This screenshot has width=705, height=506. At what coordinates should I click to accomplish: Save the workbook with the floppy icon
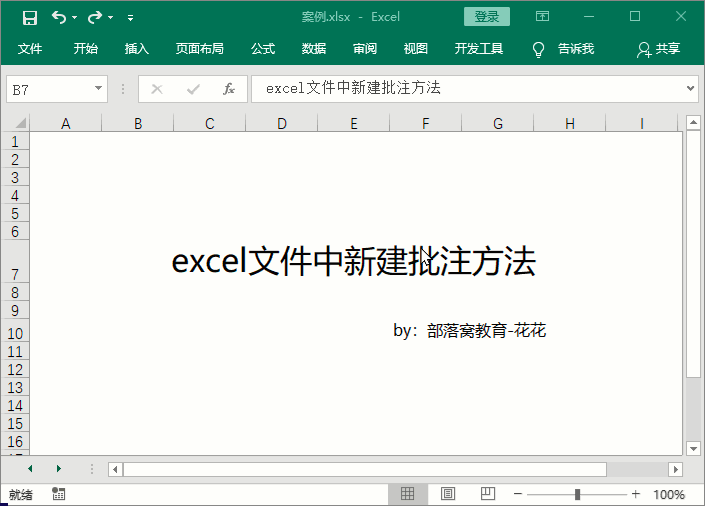(x=30, y=18)
